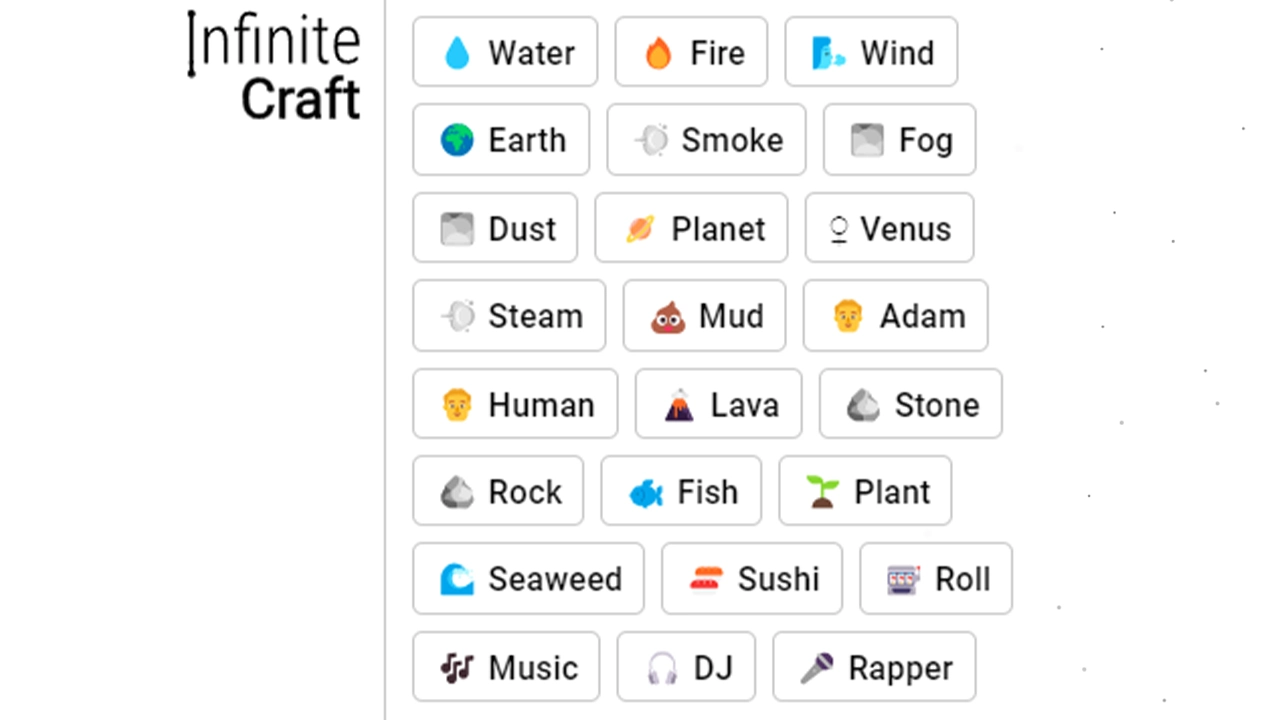Select the Wind element
This screenshot has width=1280, height=720.
[x=871, y=52]
